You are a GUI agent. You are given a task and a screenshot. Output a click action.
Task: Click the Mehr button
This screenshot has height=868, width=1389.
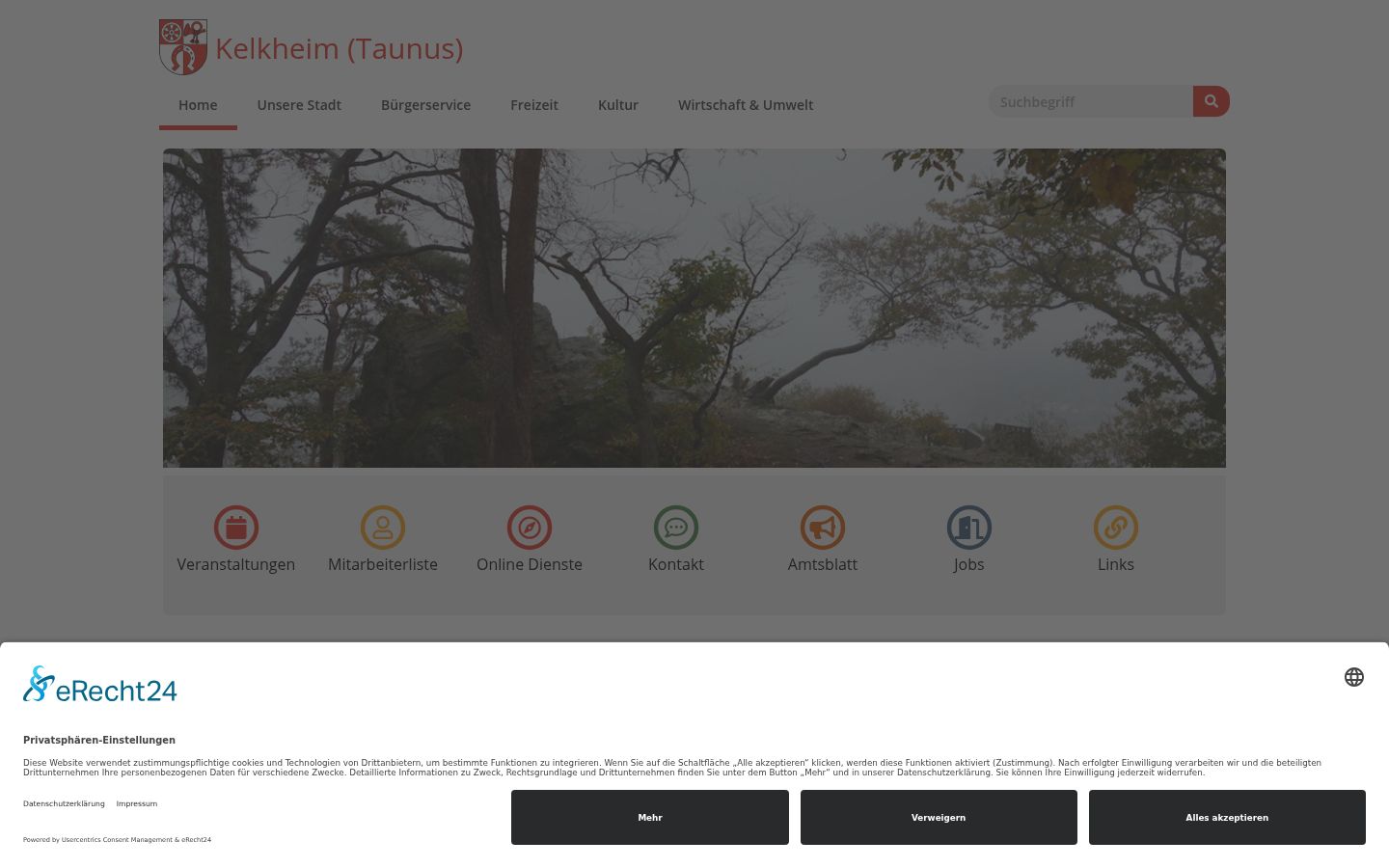tap(650, 817)
